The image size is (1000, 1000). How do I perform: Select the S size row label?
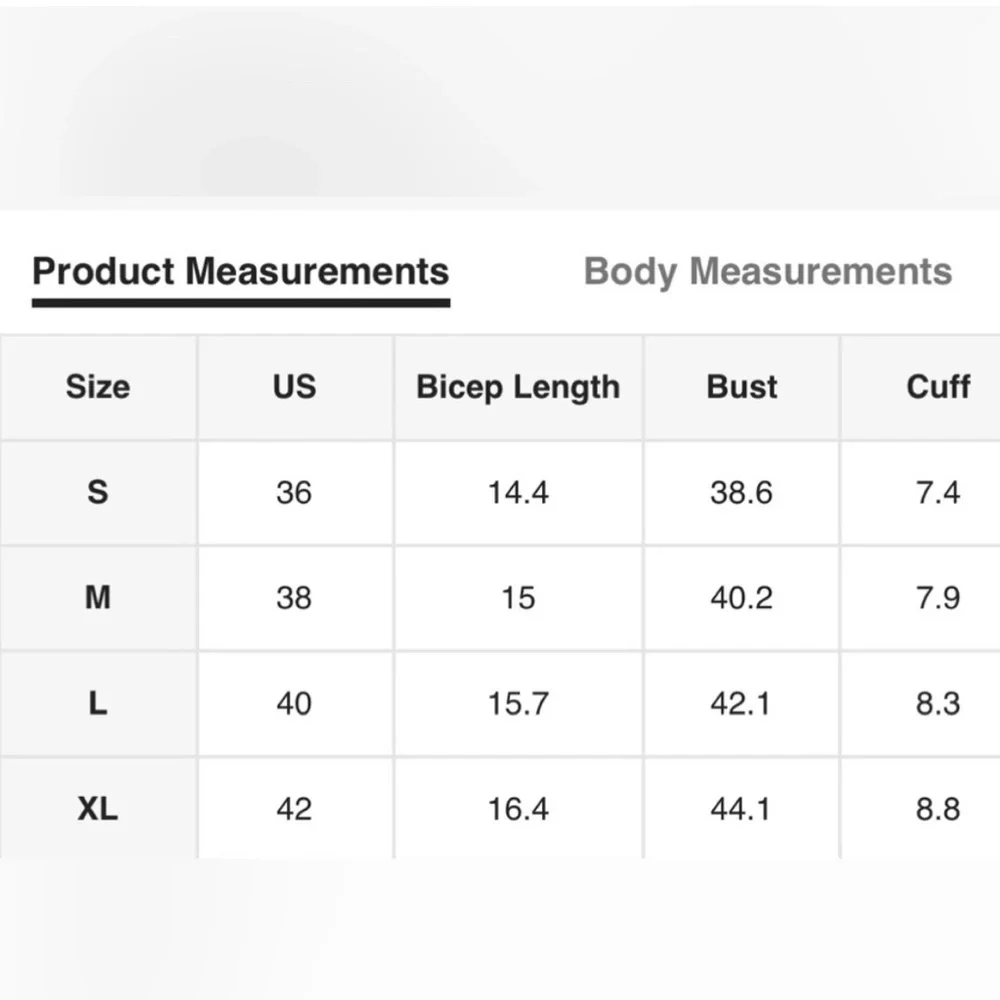point(98,492)
